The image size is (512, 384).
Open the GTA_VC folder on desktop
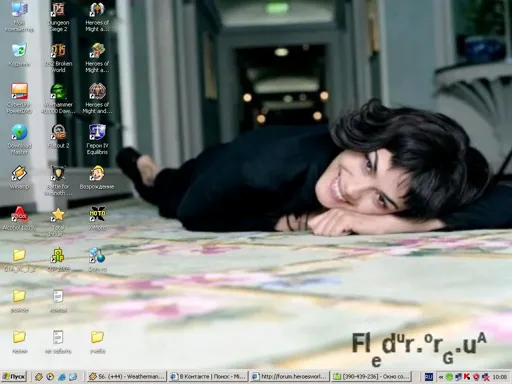(19, 260)
